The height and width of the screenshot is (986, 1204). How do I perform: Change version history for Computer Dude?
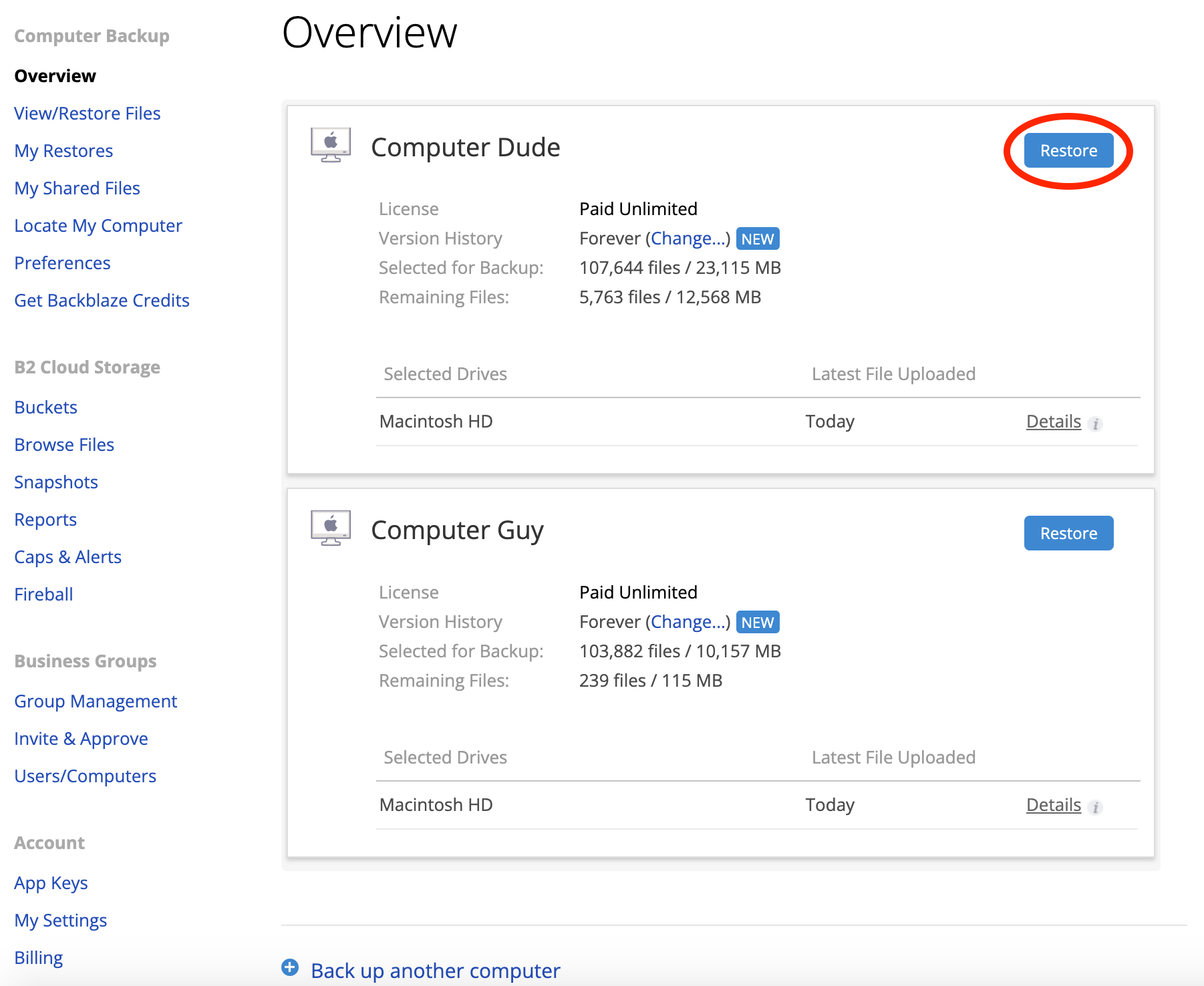click(x=688, y=238)
